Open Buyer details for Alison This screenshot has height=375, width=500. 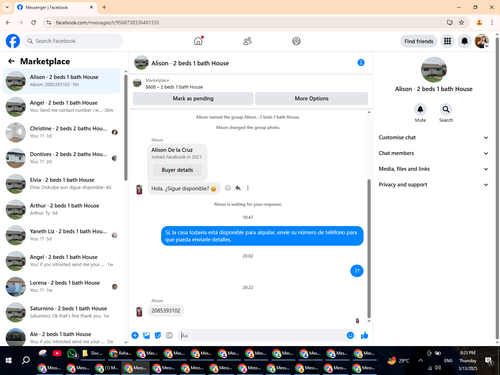click(177, 170)
